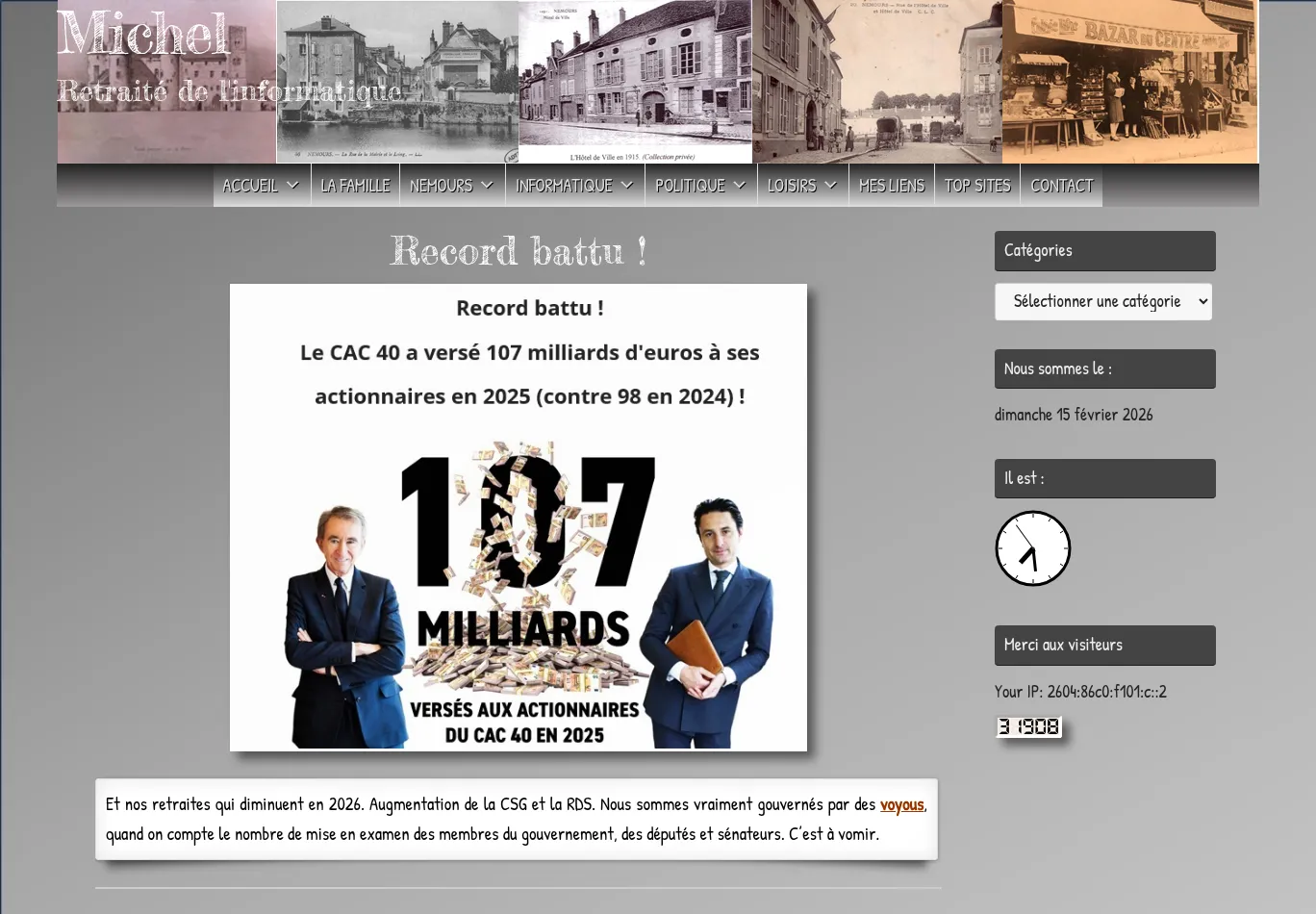Screen dimensions: 1316x914
Task: Click the analog clock widget
Action: click(x=1032, y=548)
